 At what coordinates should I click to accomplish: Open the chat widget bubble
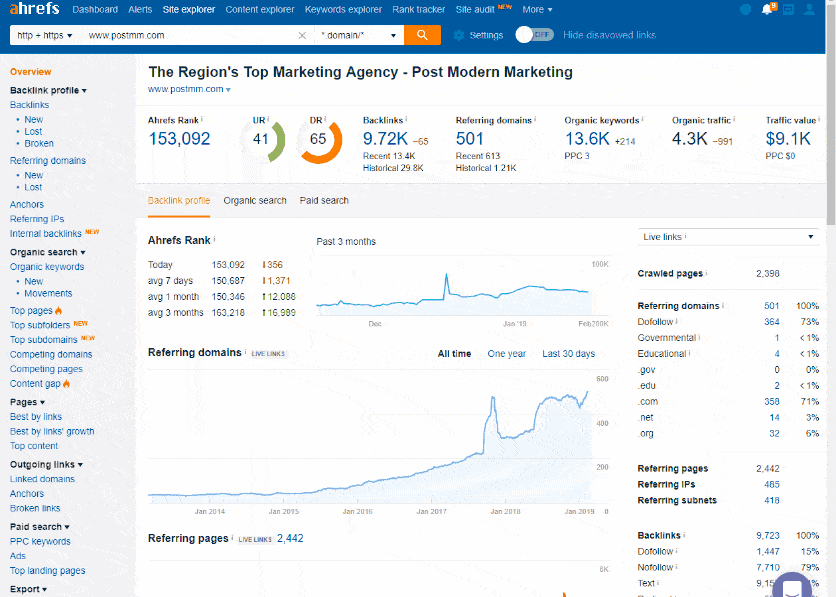[793, 585]
